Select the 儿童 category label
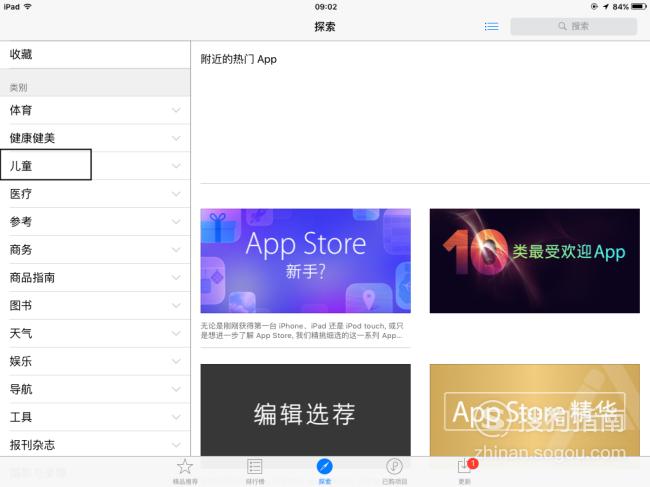Viewport: 650px width, 487px height. [21, 166]
